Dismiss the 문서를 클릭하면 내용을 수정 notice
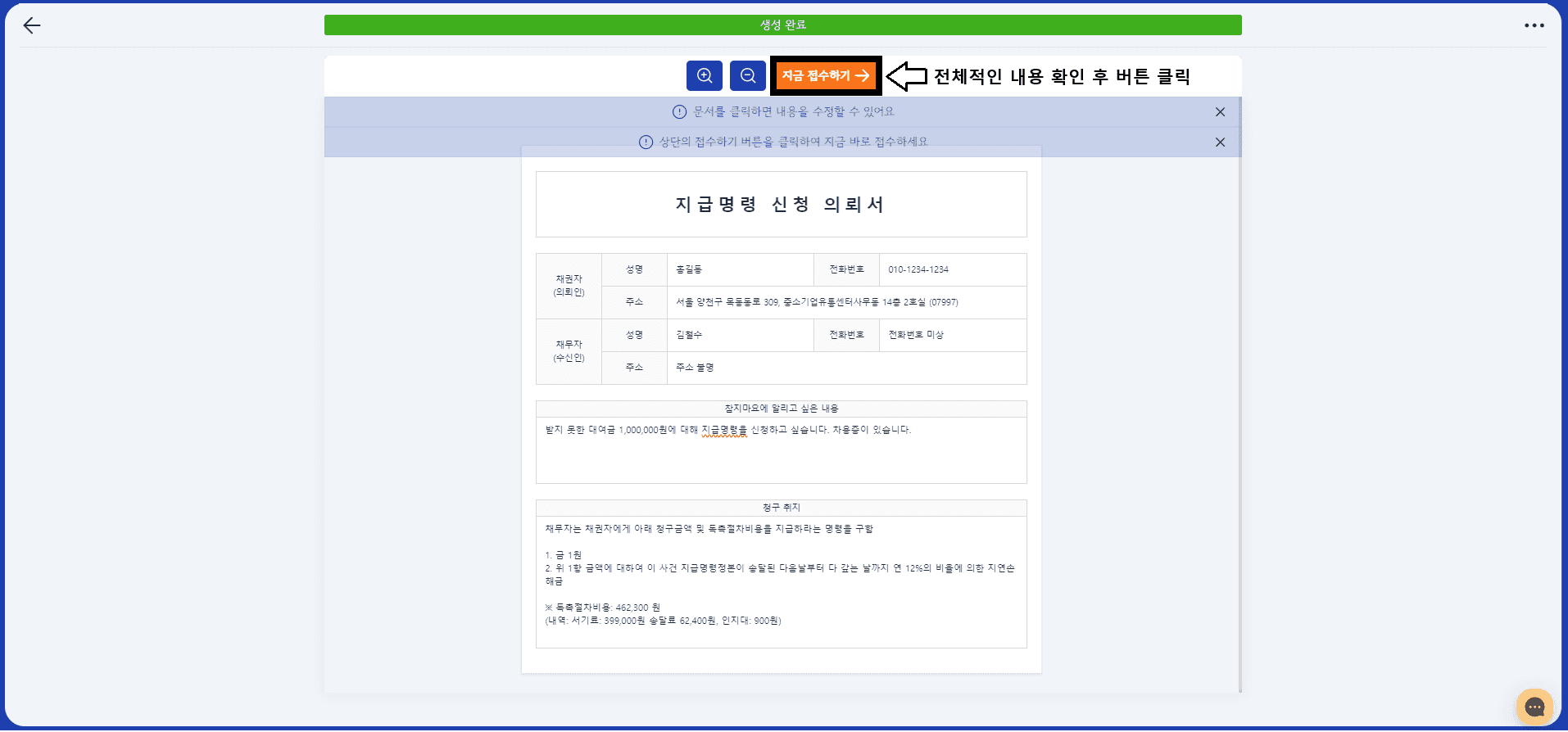This screenshot has width=1568, height=732. [1220, 112]
